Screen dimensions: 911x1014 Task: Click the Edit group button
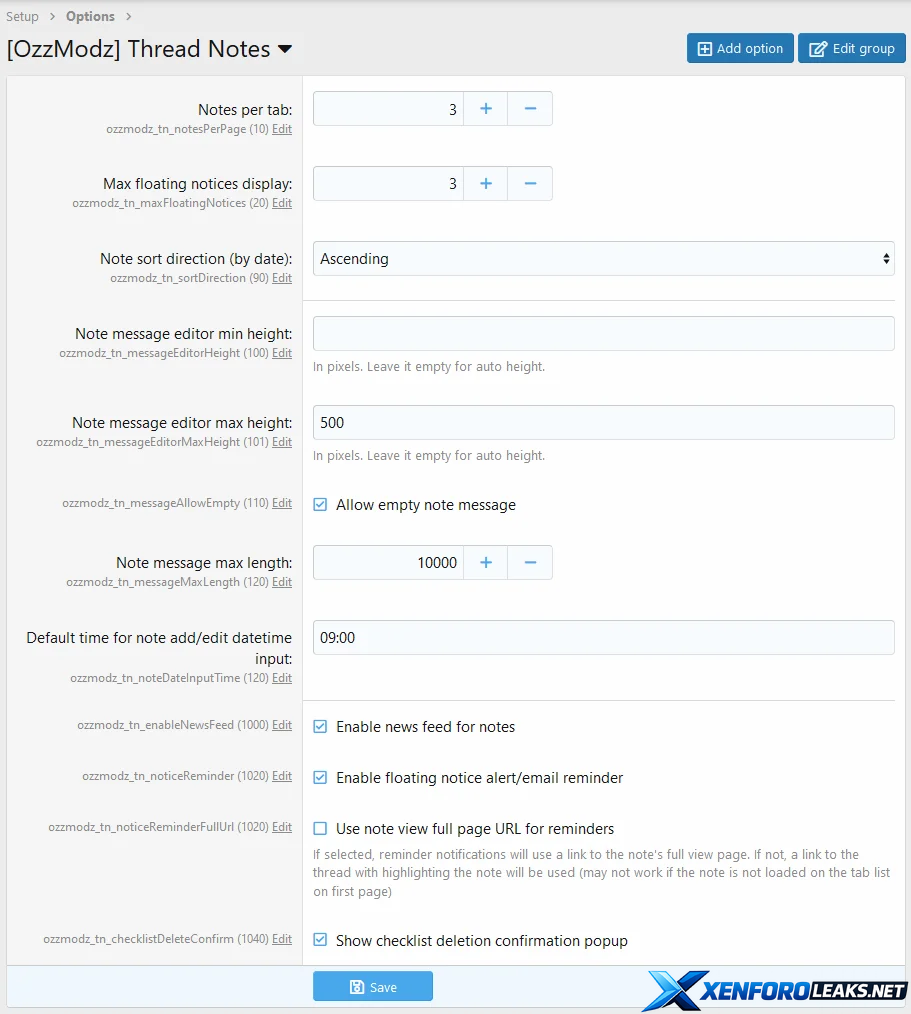click(x=851, y=48)
